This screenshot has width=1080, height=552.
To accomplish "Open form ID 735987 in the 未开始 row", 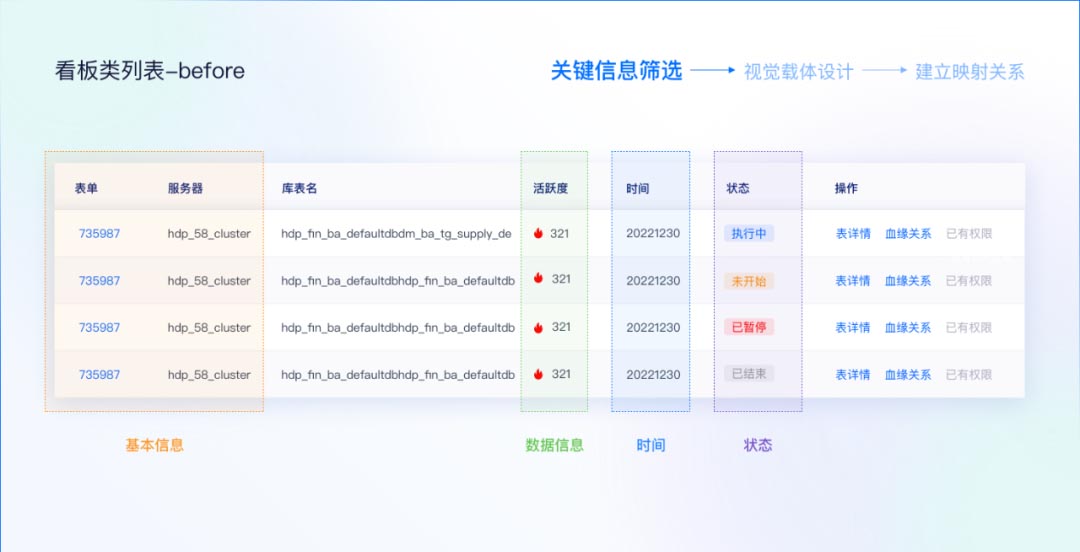I will coord(99,280).
